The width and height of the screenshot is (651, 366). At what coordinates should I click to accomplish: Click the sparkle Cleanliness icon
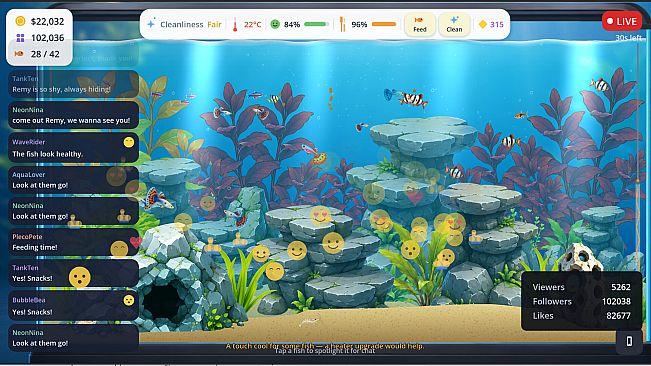pyautogui.click(x=151, y=24)
